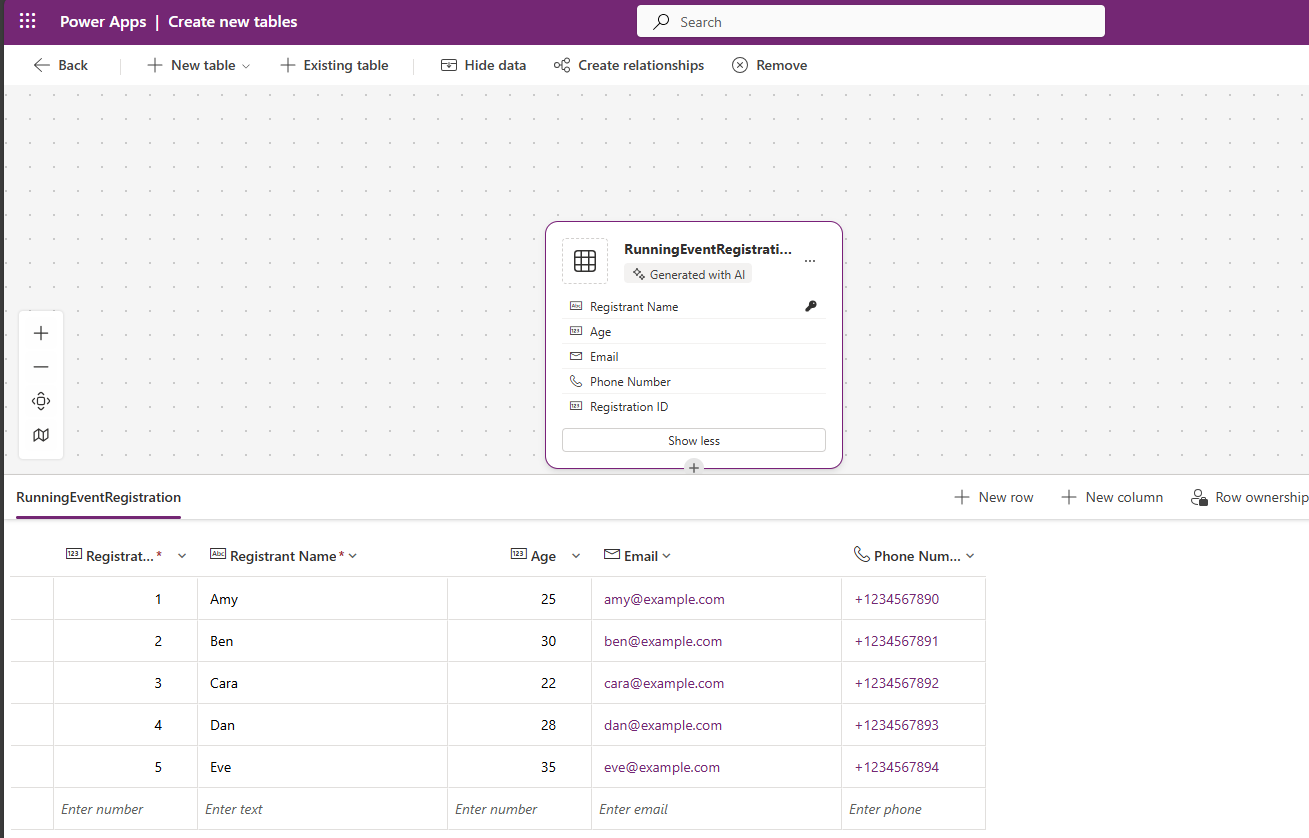Click the Search box

tap(870, 22)
